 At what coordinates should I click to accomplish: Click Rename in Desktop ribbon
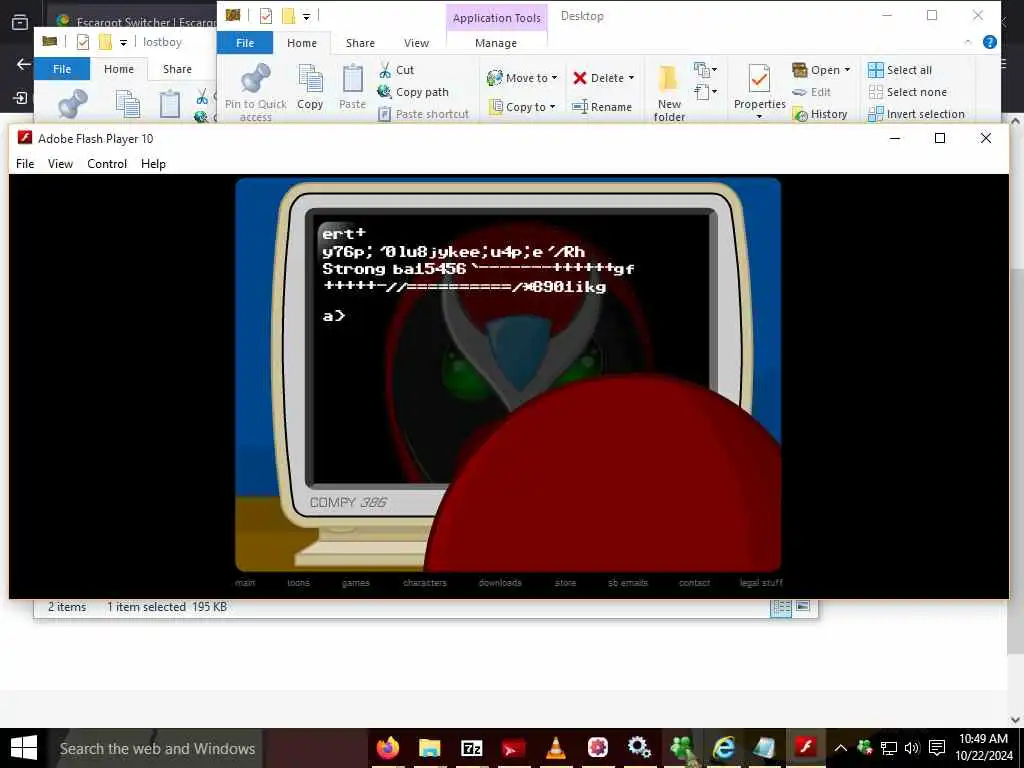point(602,106)
